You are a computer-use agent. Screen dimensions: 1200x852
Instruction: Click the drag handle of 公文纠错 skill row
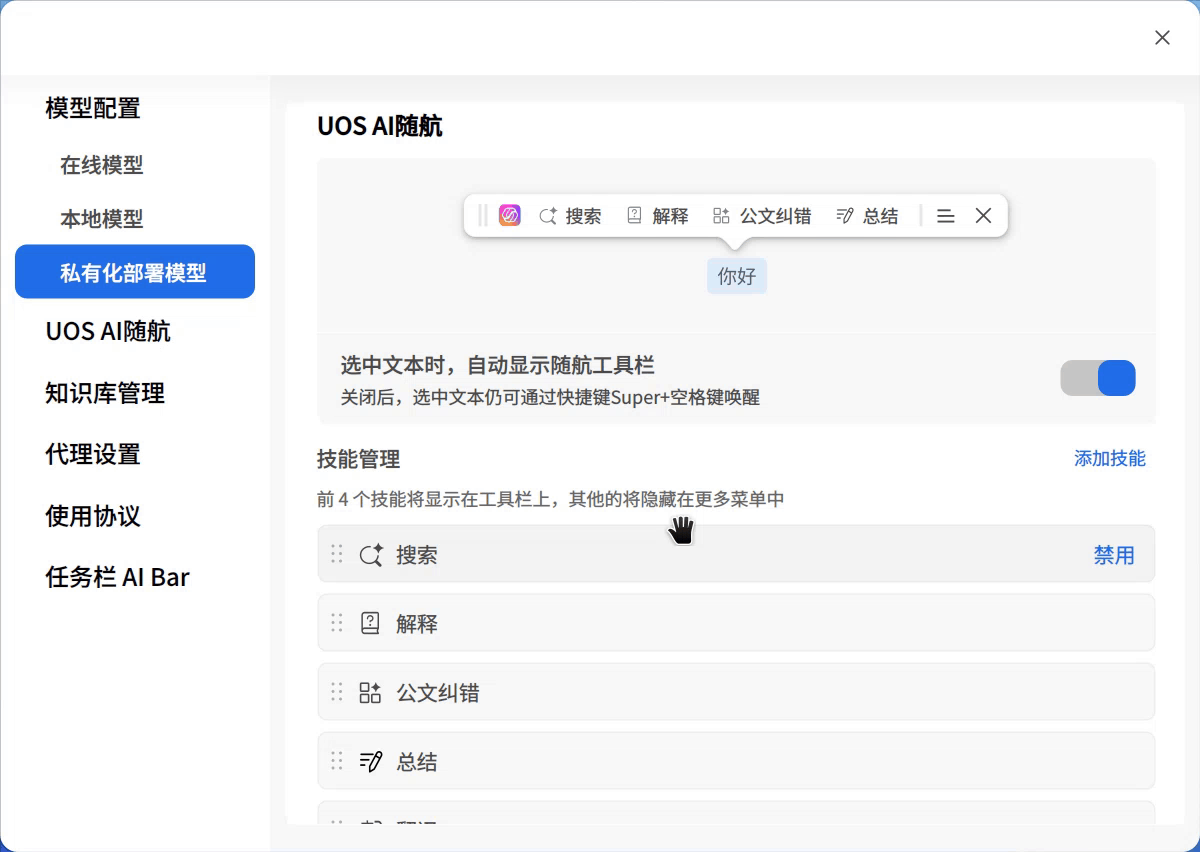click(x=337, y=692)
